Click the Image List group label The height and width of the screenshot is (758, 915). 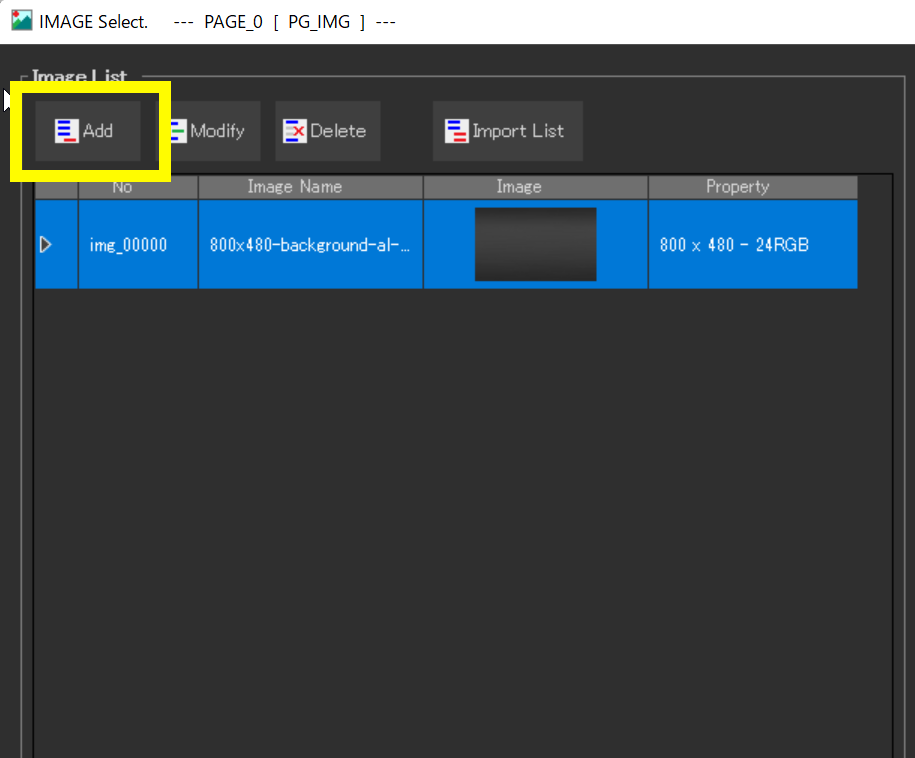[80, 76]
